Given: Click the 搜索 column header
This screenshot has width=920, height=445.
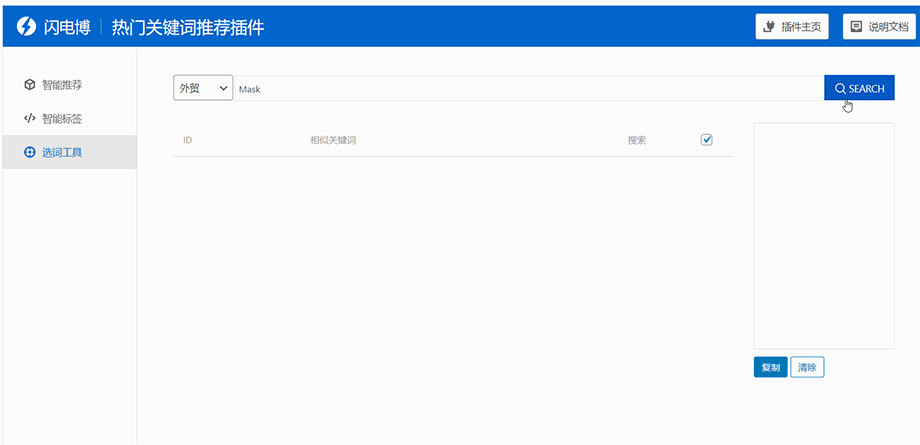Looking at the screenshot, I should click(x=637, y=140).
